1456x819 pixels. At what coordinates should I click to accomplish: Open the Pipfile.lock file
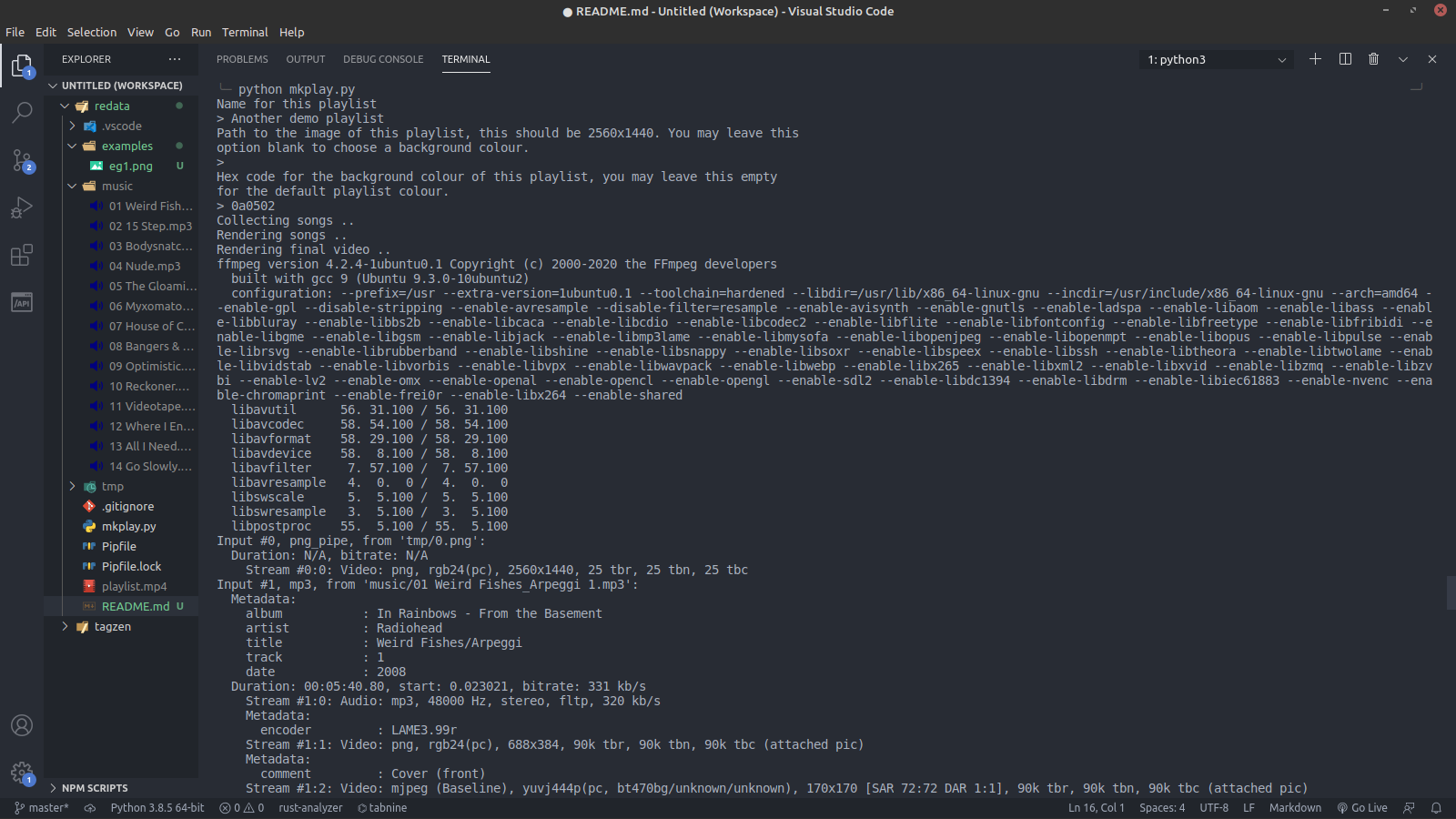[131, 566]
